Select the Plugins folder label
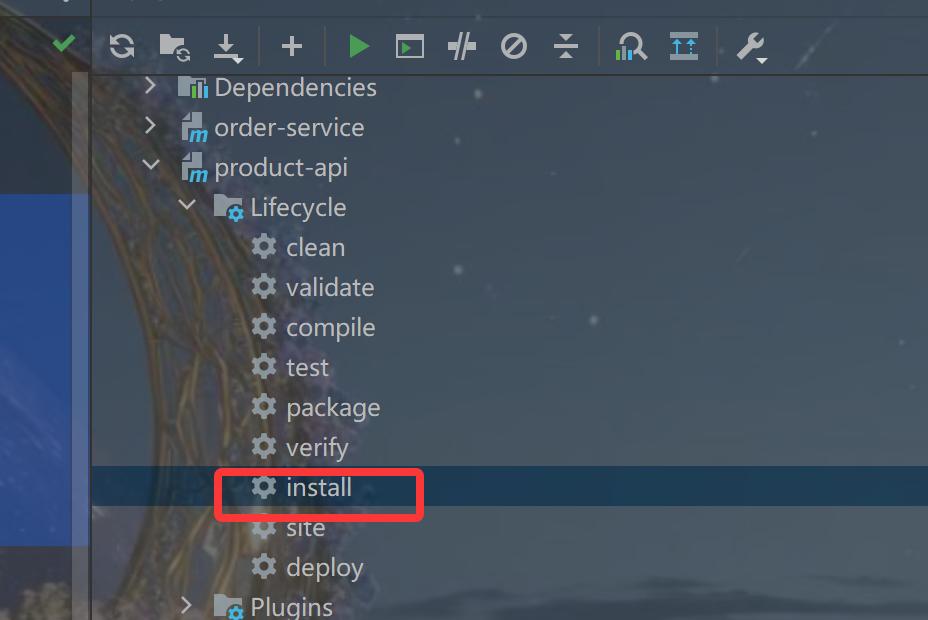Viewport: 928px width, 620px height. point(291,608)
